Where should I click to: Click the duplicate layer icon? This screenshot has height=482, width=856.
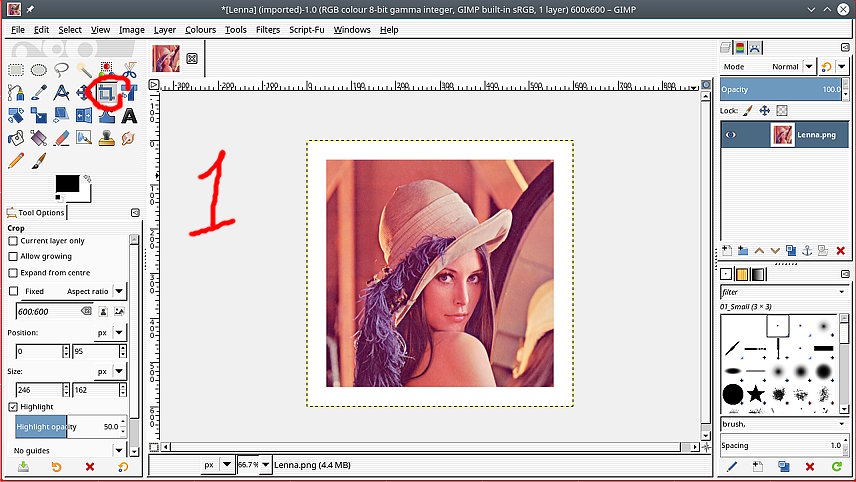(x=790, y=251)
